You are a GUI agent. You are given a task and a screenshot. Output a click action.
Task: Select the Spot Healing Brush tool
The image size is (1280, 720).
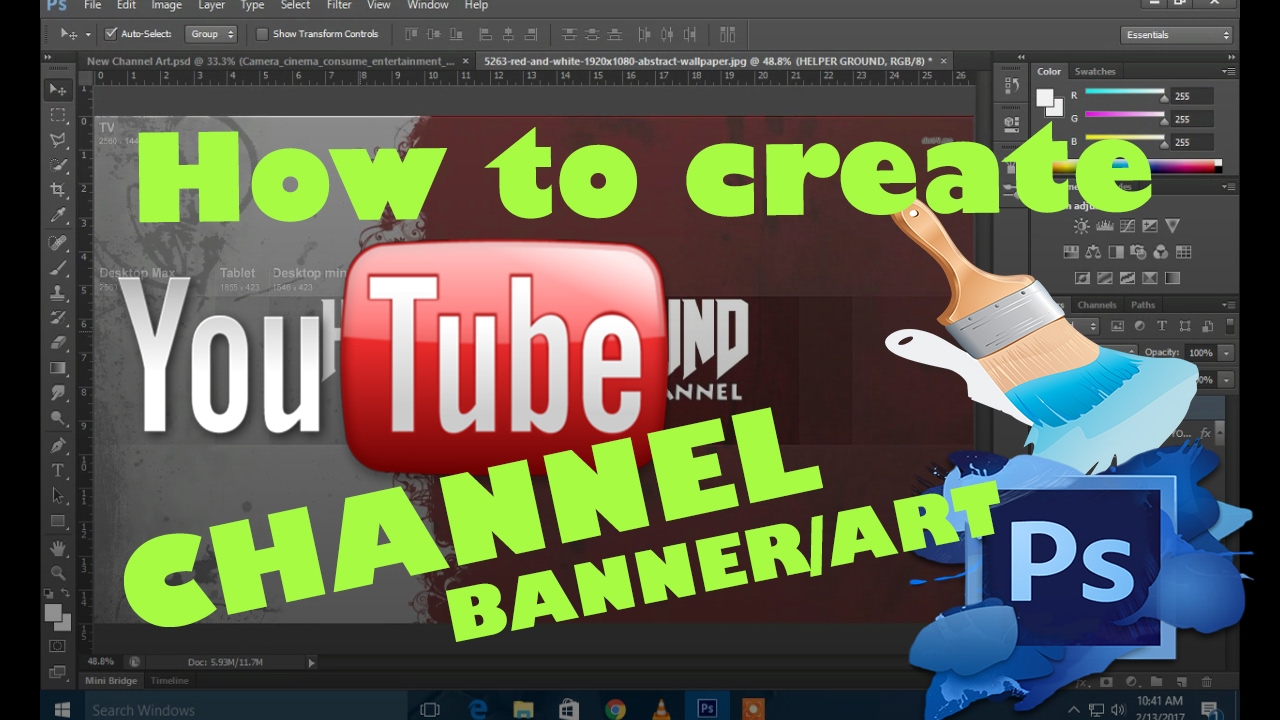tap(58, 243)
